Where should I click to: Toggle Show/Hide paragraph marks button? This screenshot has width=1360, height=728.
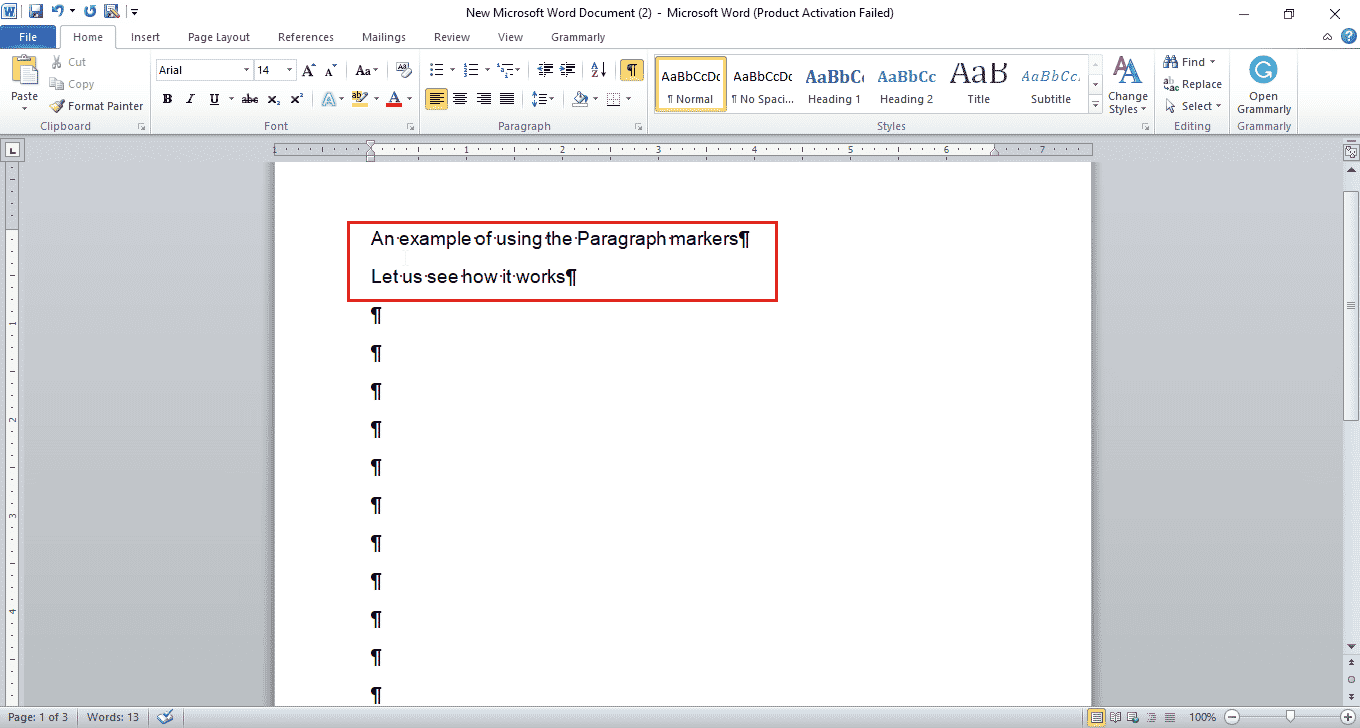pos(632,70)
